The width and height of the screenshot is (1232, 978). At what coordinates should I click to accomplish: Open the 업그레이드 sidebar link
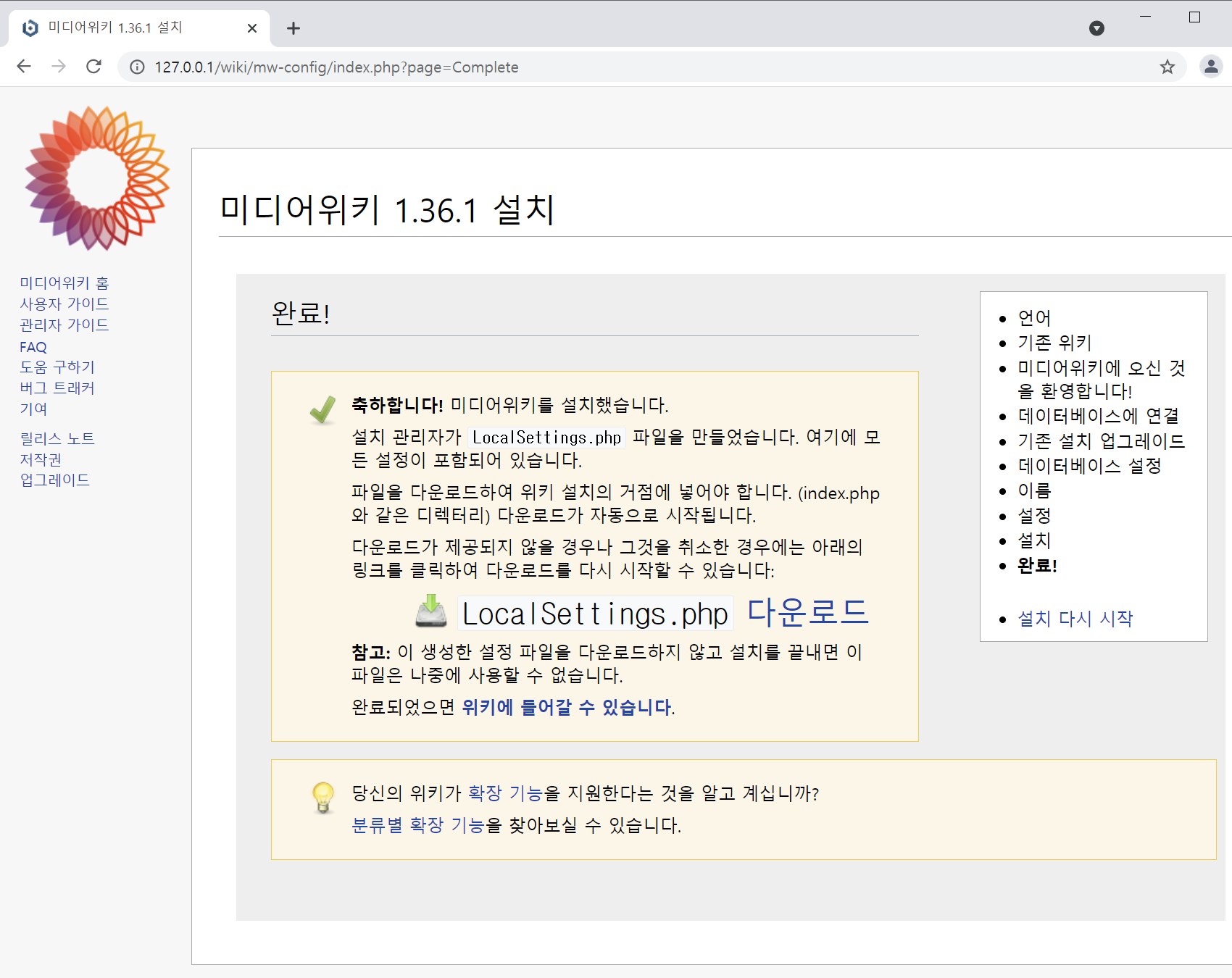(x=55, y=480)
